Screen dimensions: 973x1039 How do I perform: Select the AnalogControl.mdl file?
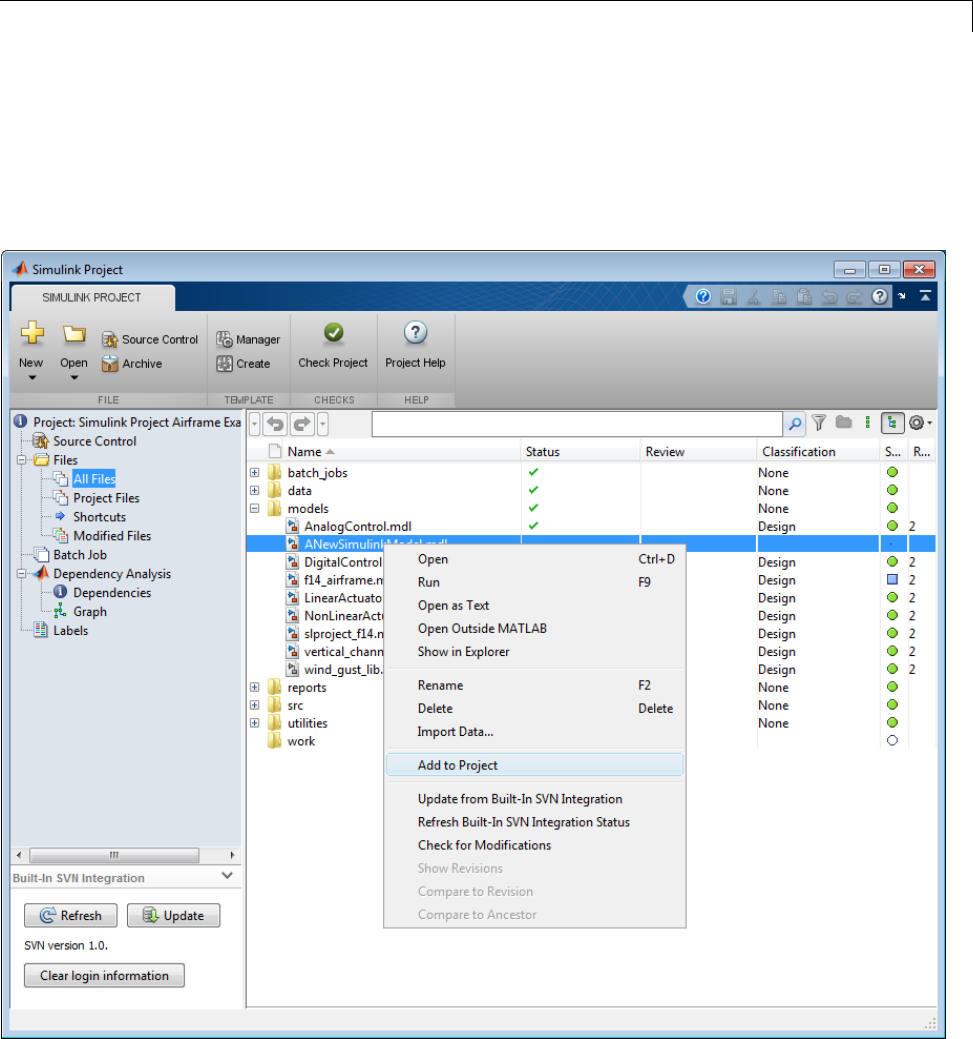tap(358, 527)
